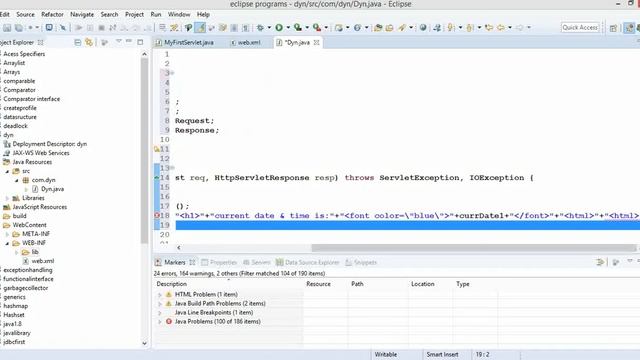Expand HTML Problem marker group

pyautogui.click(x=160, y=295)
